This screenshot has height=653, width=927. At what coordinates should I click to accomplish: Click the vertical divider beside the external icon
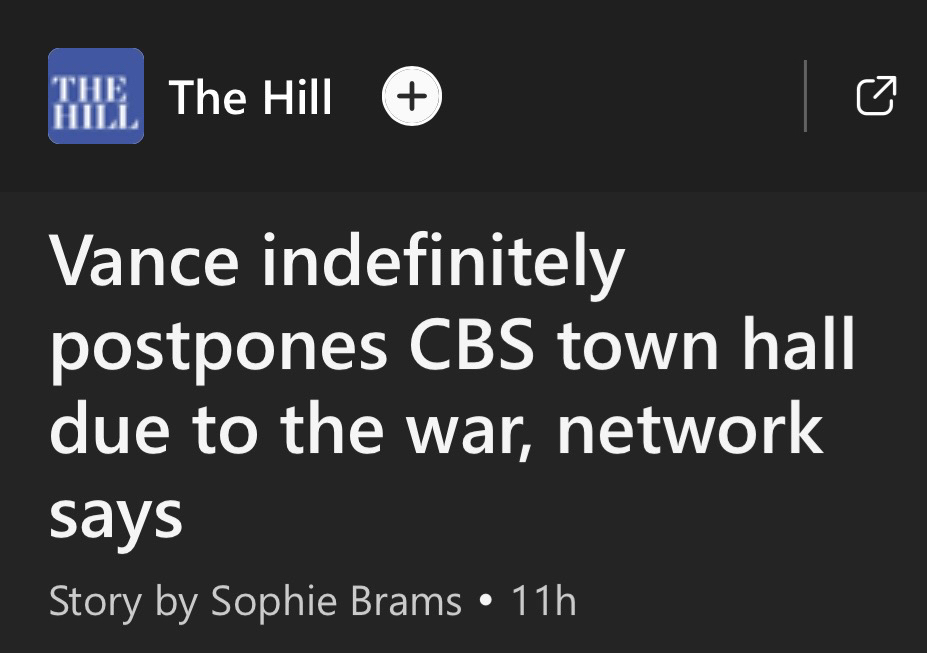pyautogui.click(x=805, y=96)
